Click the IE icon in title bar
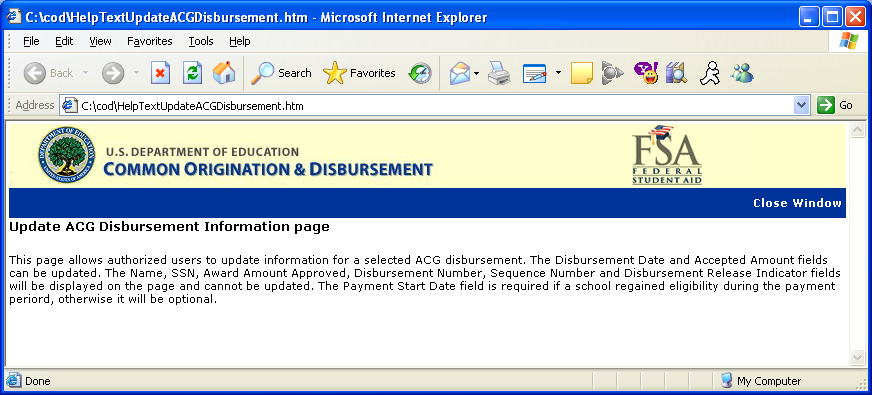 pos(14,17)
